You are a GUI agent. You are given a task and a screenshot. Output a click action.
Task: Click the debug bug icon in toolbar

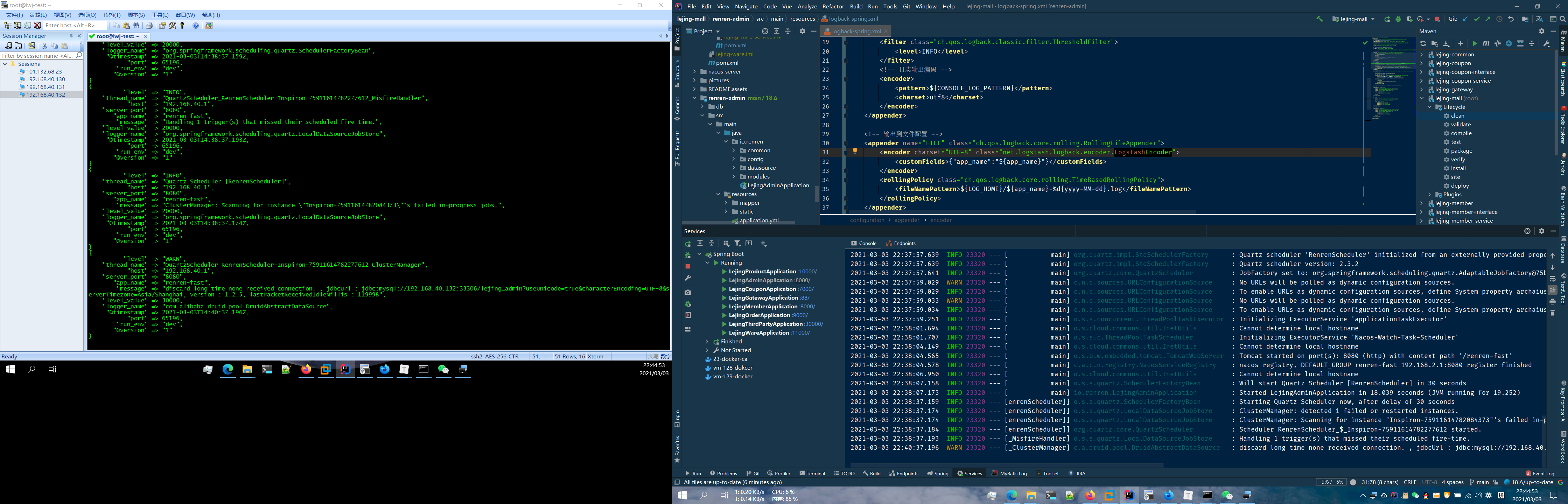1398,19
